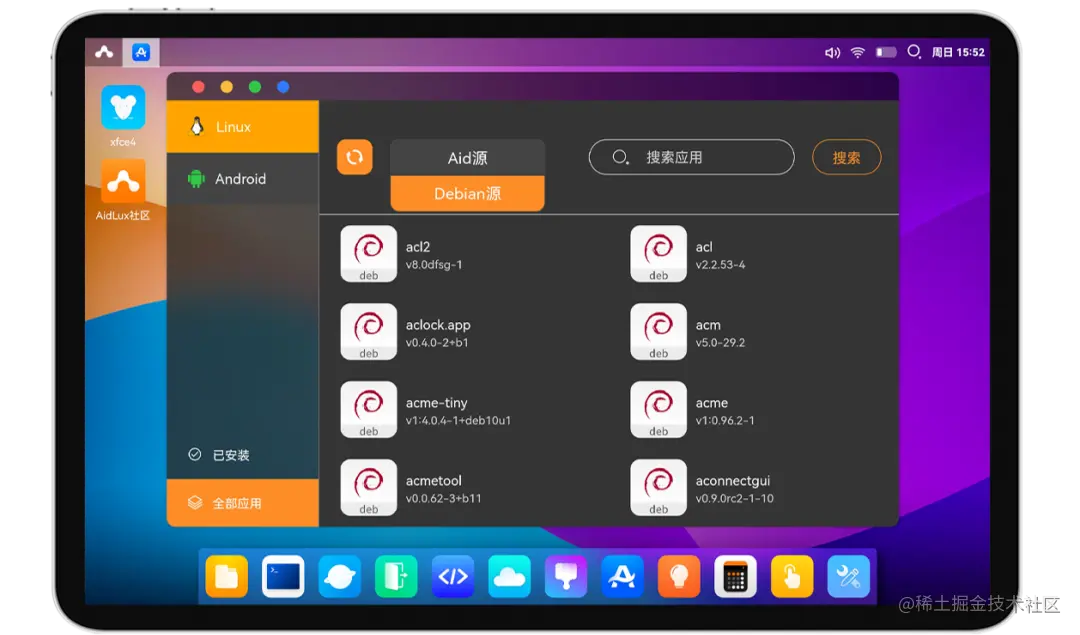Click the acl2 package name
The image size is (1080, 635).
(x=417, y=247)
